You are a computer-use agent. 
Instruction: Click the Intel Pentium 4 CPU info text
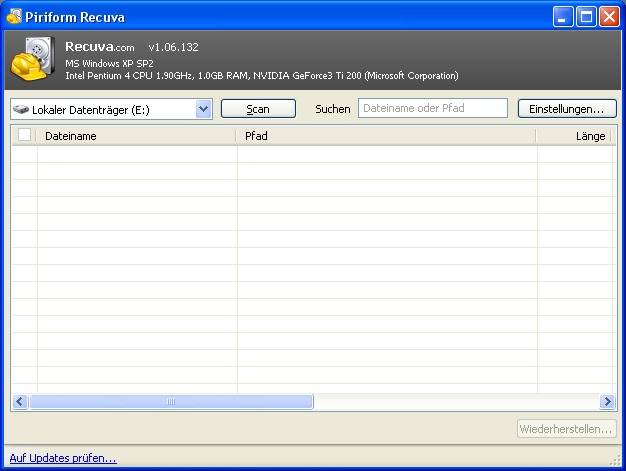pyautogui.click(x=262, y=75)
